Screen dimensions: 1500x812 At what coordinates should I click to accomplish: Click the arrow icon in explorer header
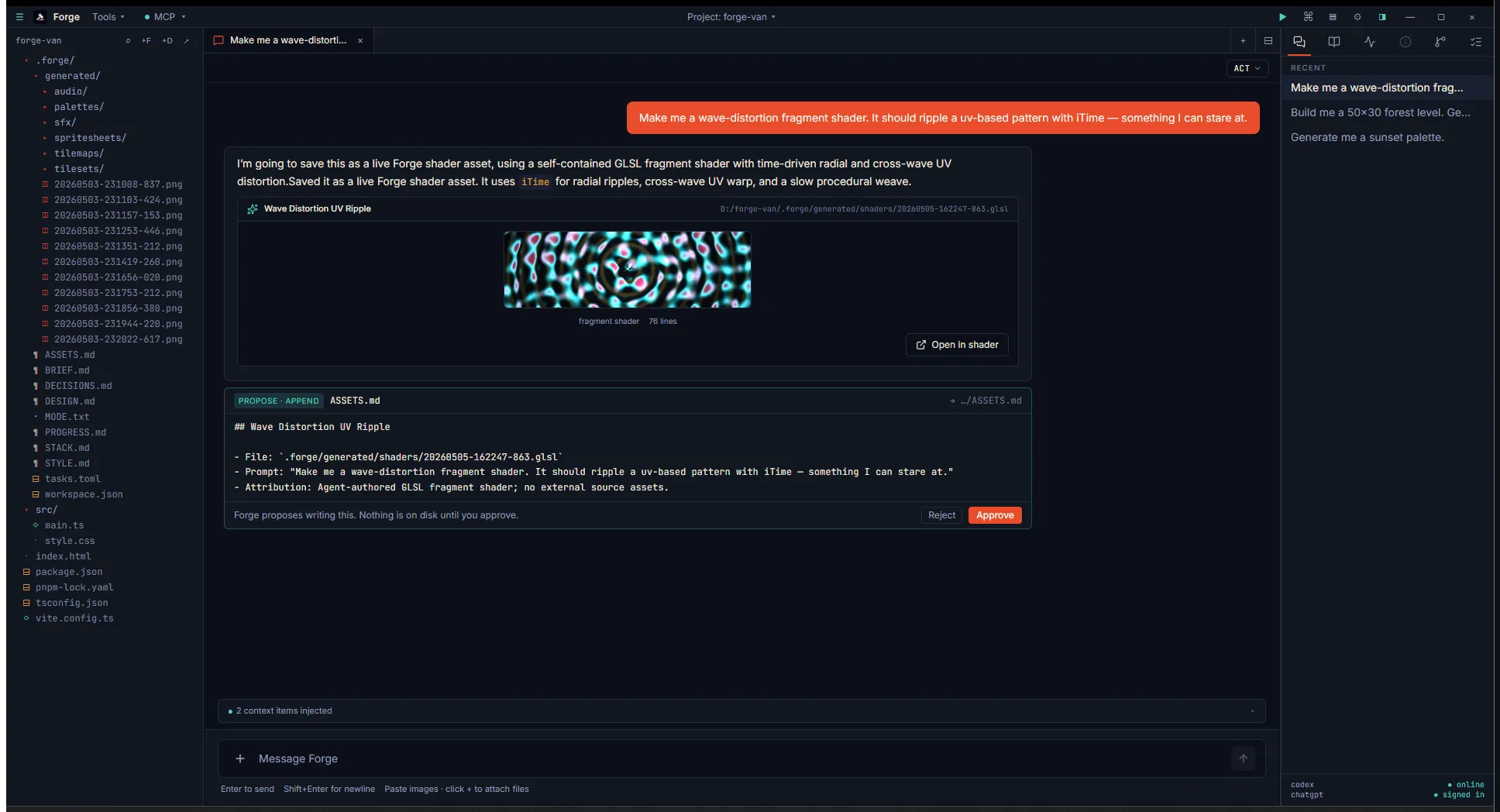coord(187,40)
